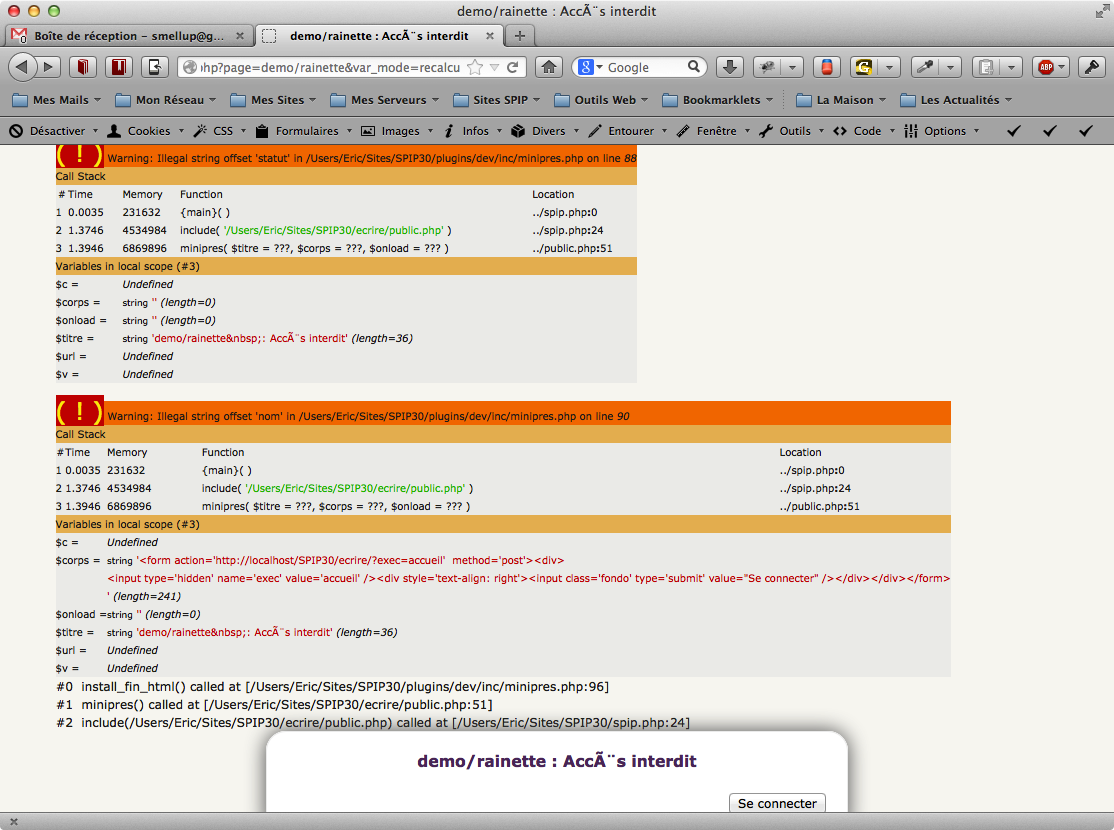
Task: Open the Mes Mails bookmarks folder
Action: [x=57, y=99]
